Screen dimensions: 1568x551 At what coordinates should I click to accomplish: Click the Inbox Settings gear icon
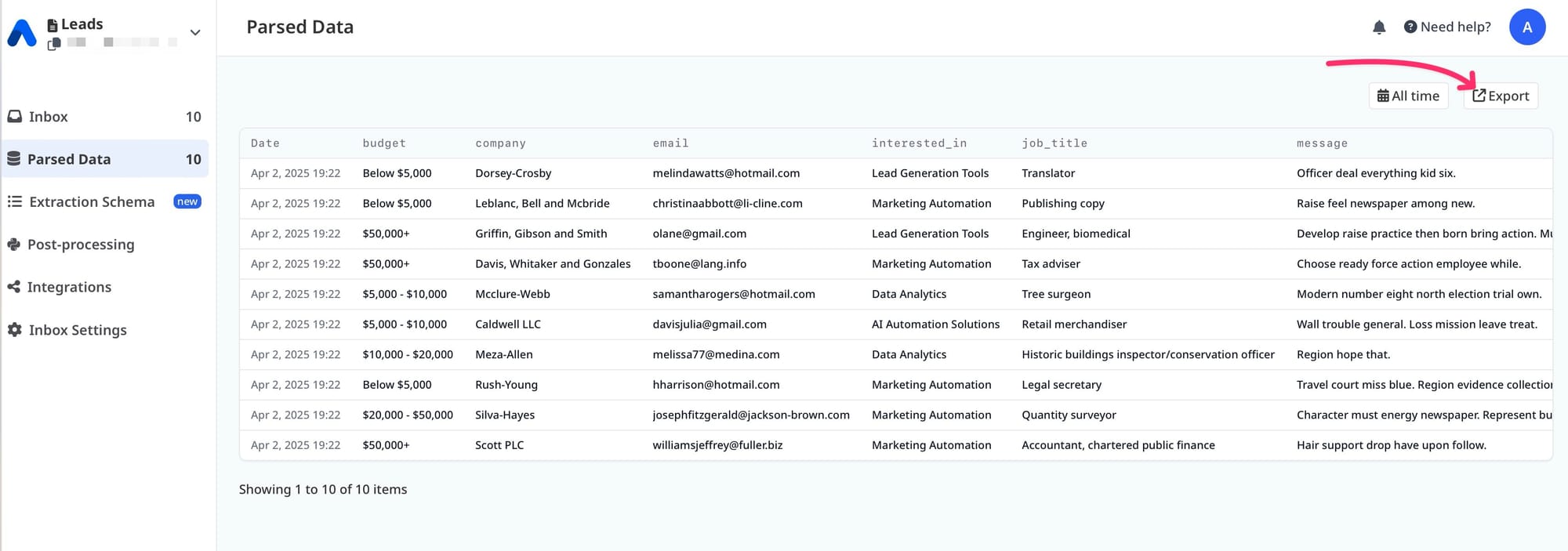pyautogui.click(x=15, y=330)
